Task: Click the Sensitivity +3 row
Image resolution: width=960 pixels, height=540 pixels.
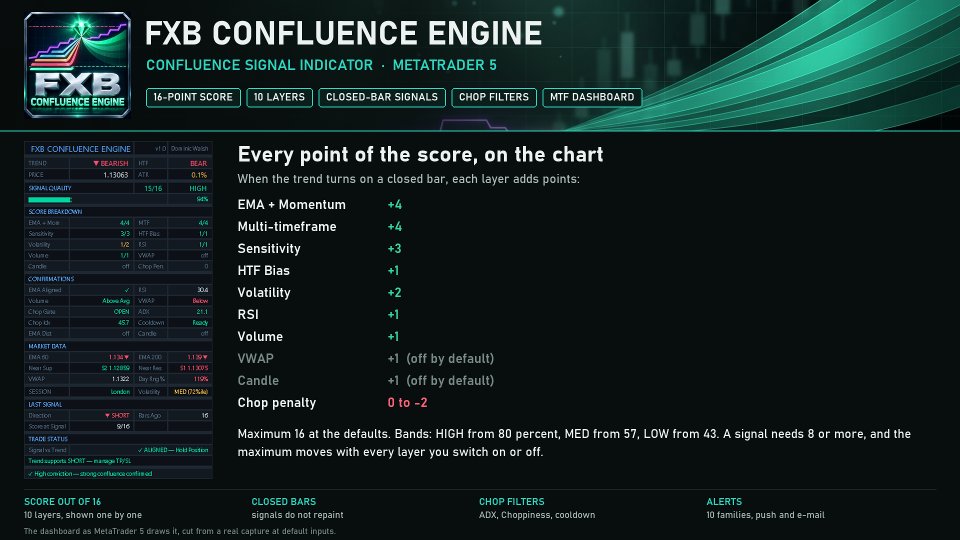Action: click(x=320, y=249)
